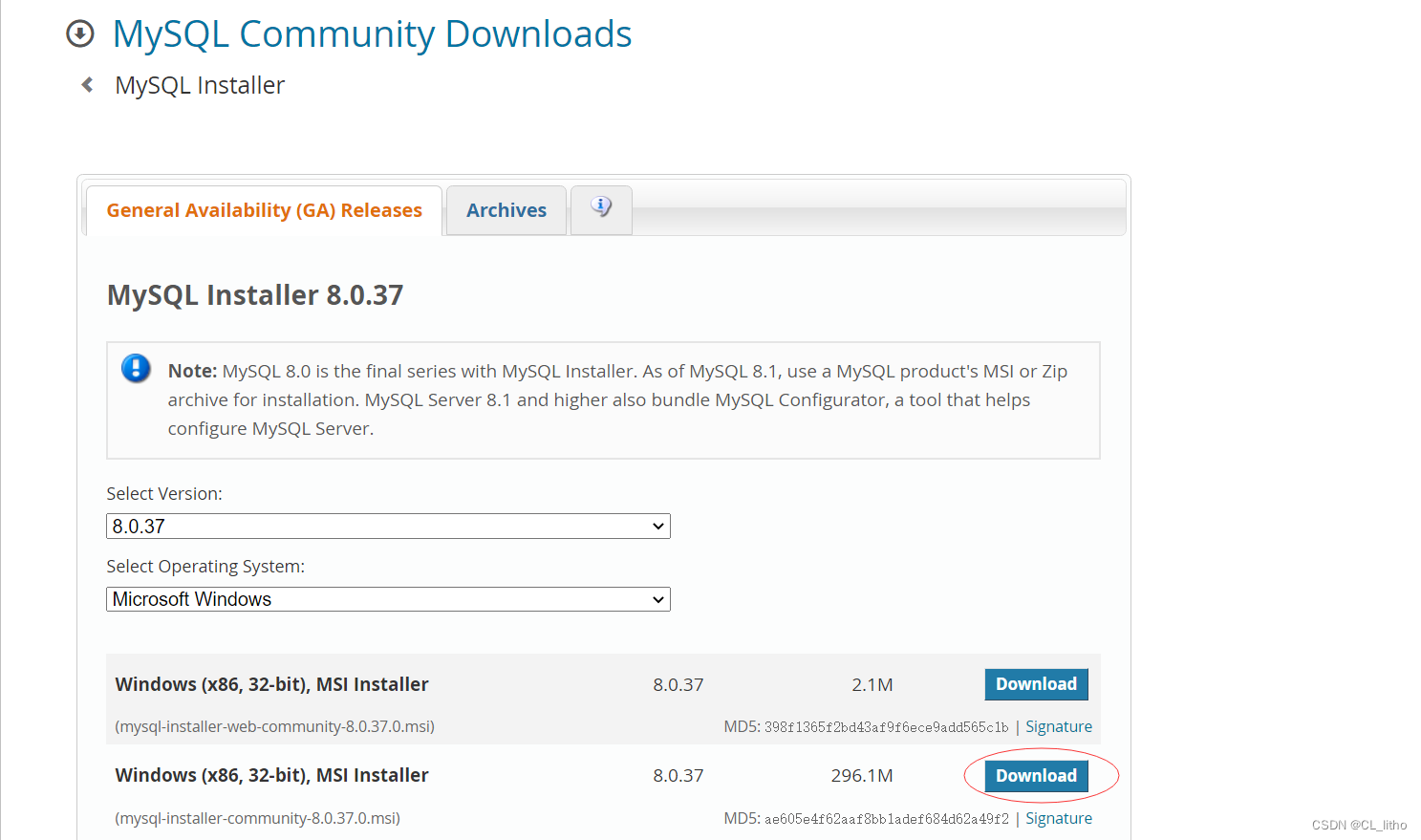Open the Select Operating System dropdown
This screenshot has height=840, width=1421.
(x=388, y=599)
